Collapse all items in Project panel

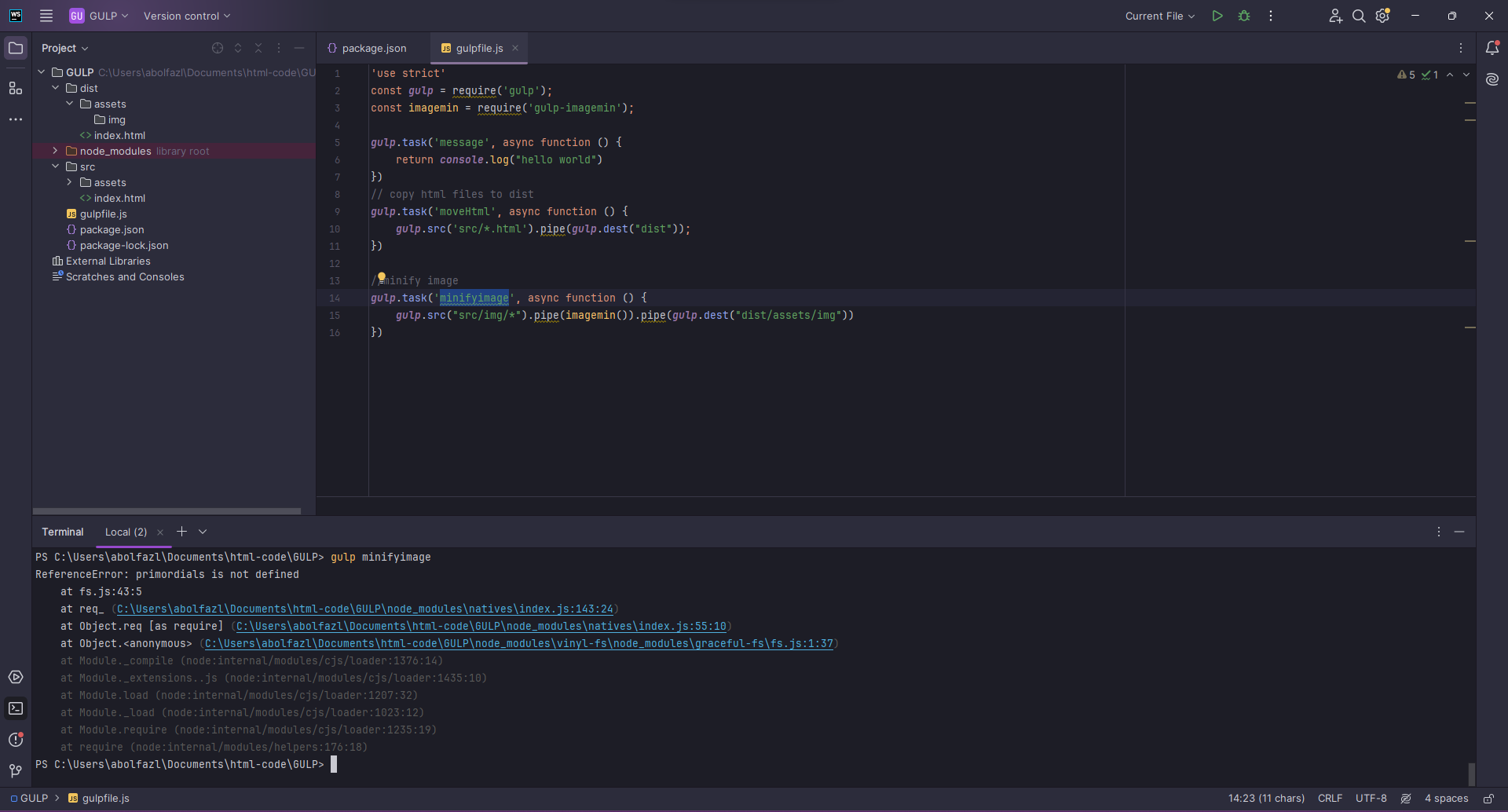(x=258, y=48)
